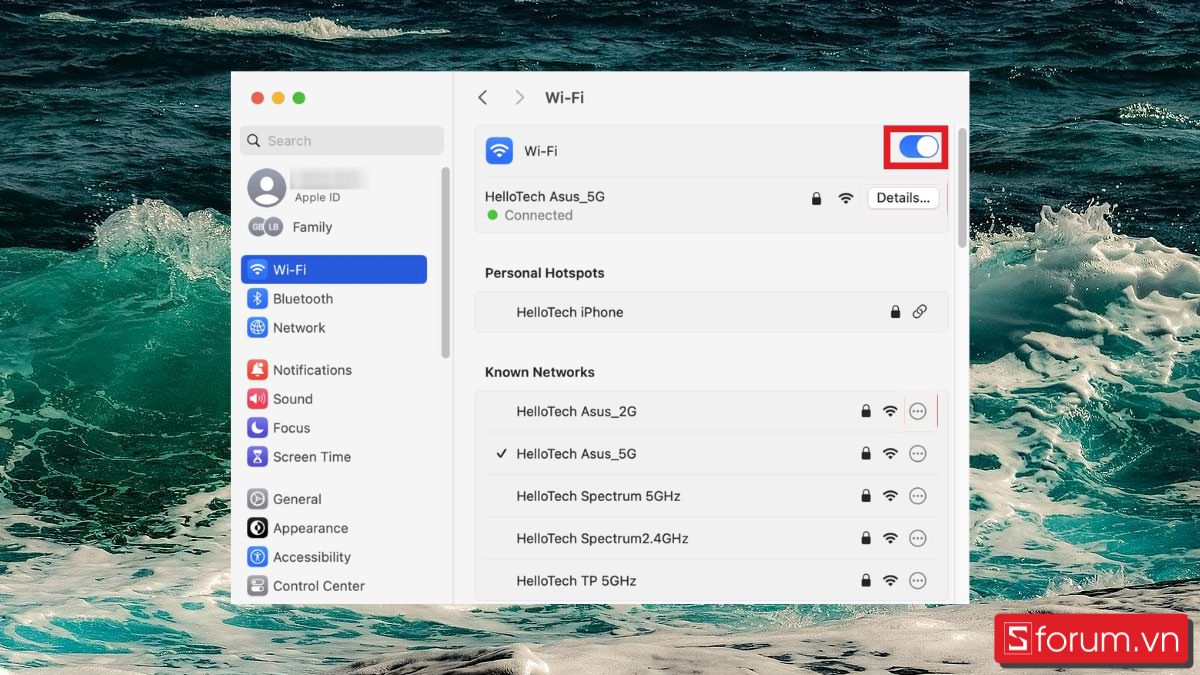
Task: Click the personal hotspot link icon beside HelloTech iPhone
Action: (920, 311)
